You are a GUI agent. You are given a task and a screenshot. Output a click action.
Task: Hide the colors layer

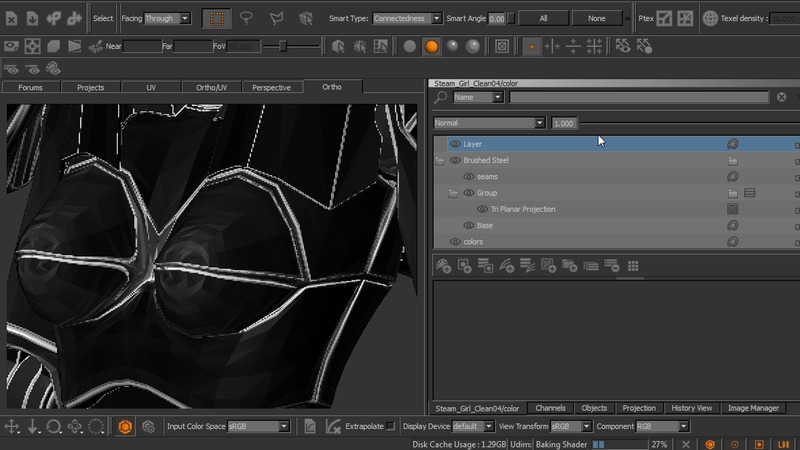[455, 242]
